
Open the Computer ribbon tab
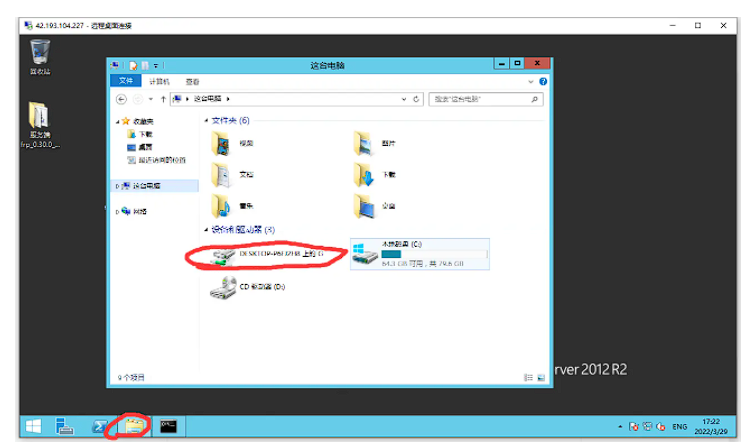click(160, 81)
